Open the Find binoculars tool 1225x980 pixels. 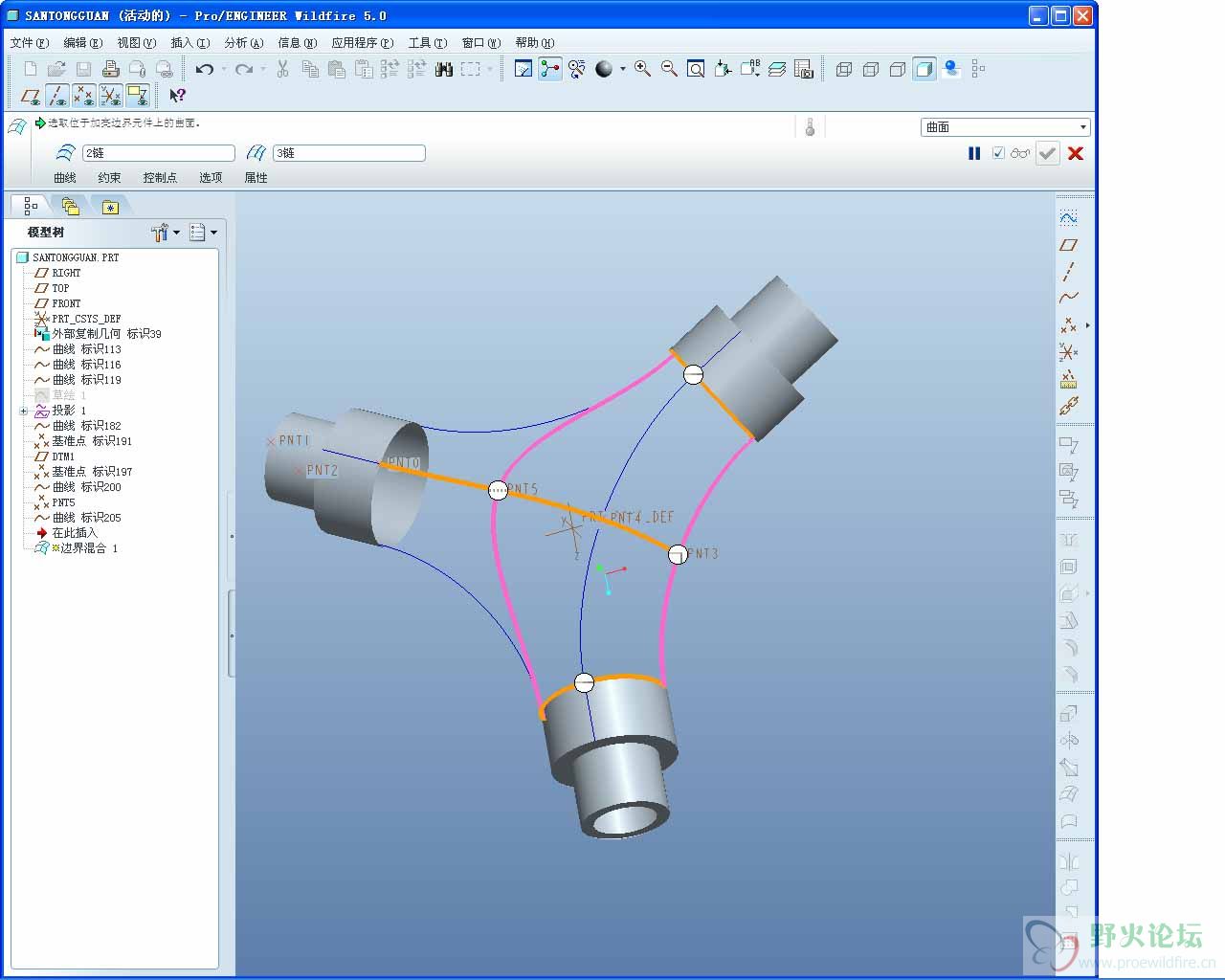pos(444,69)
